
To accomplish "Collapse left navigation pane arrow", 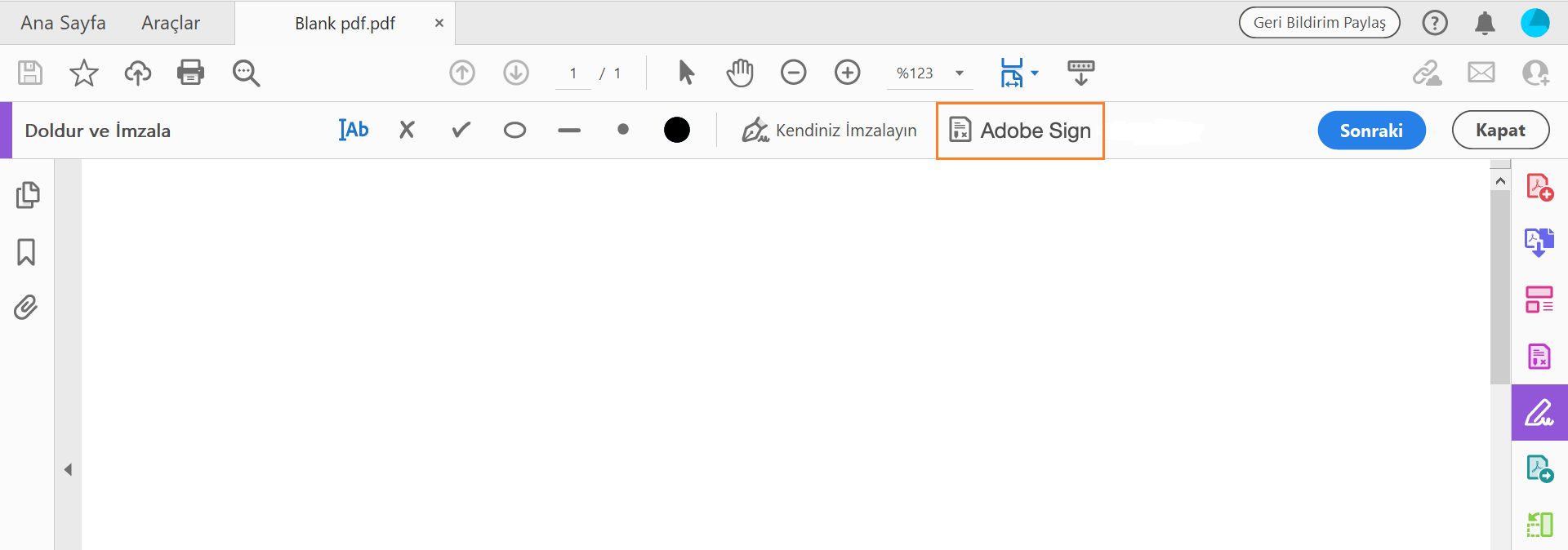I will tap(69, 469).
